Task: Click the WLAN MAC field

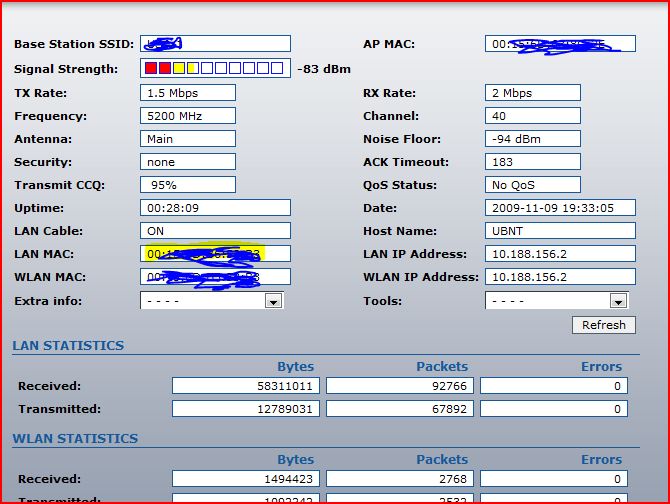Action: pyautogui.click(x=215, y=277)
